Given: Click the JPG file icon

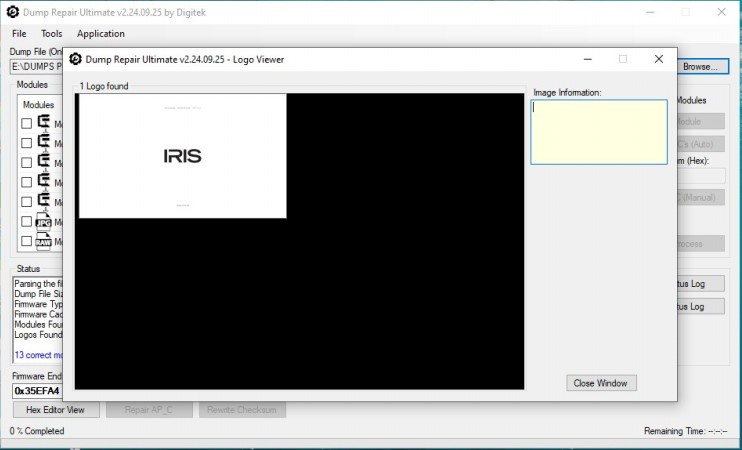Looking at the screenshot, I should point(44,221).
